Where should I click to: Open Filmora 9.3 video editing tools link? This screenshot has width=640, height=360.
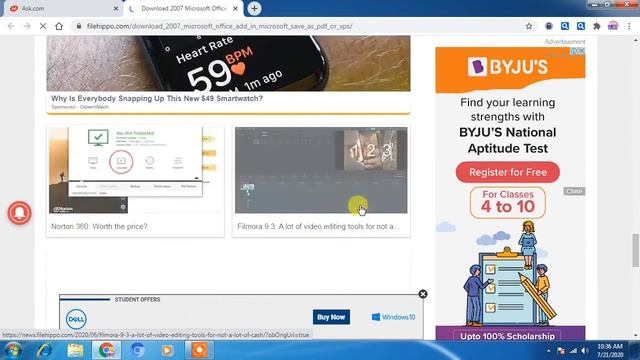(x=318, y=226)
